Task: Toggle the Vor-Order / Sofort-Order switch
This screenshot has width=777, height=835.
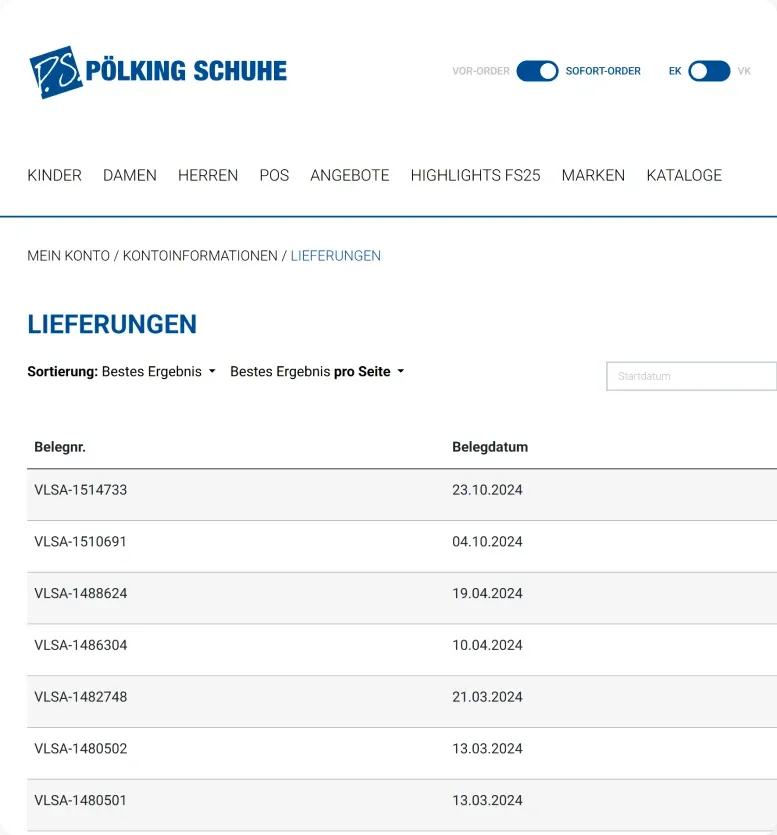Action: (537, 71)
